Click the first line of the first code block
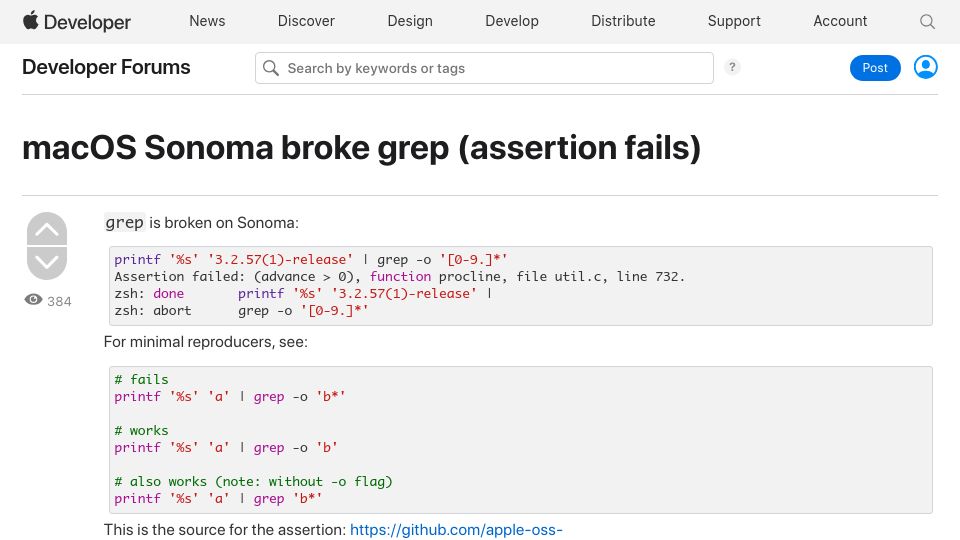Screen dimensions: 960x540 pos(311,260)
